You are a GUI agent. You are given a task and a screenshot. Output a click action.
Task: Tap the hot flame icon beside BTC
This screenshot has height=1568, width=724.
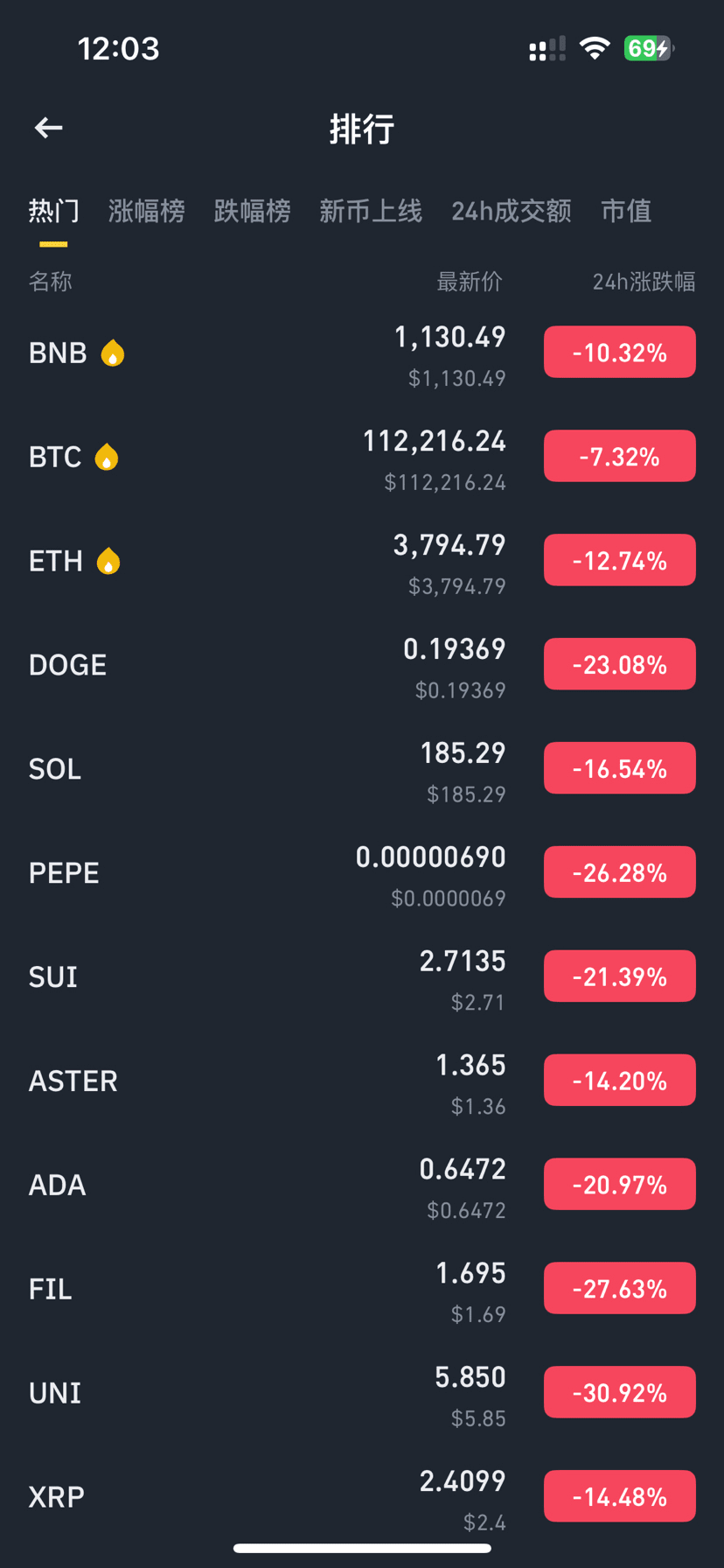pos(107,457)
